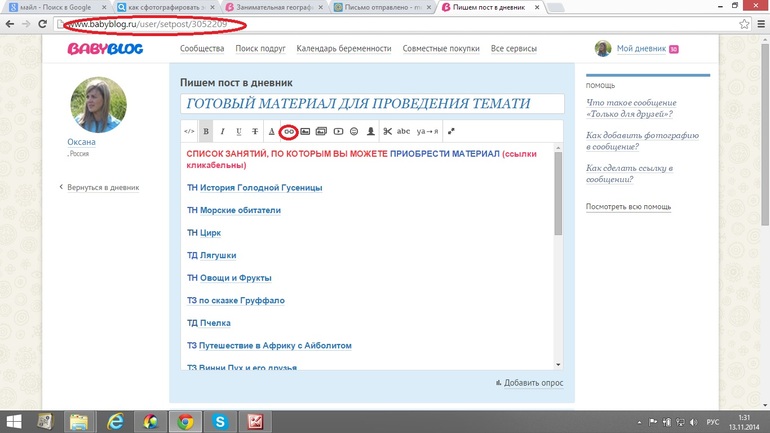Screen dimensions: 770x433
Task: Insert an image gallery into the post
Action: point(321,132)
